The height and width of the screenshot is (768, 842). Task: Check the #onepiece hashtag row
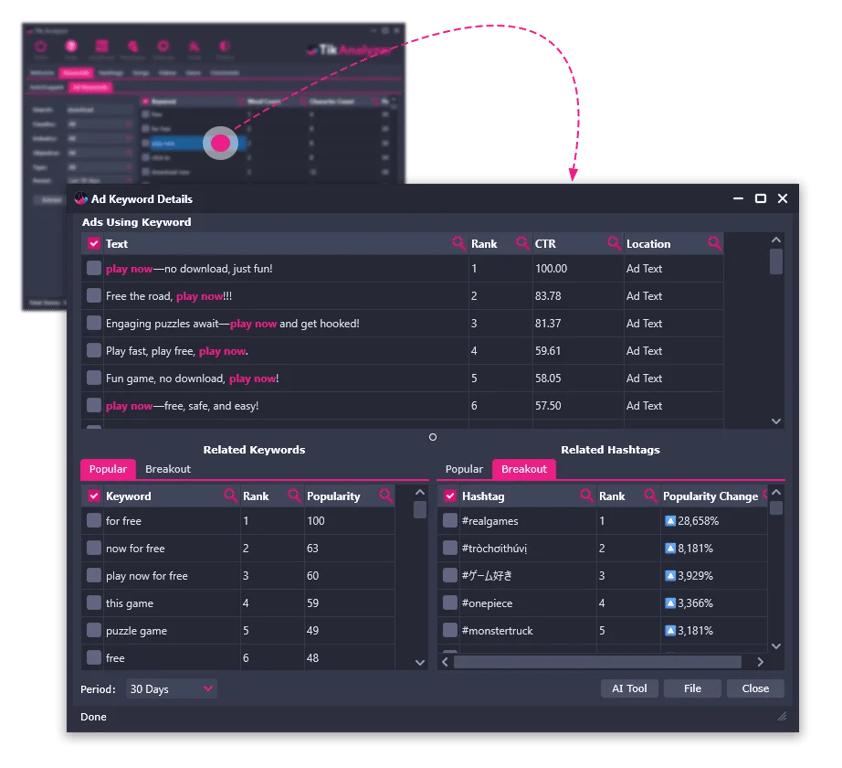point(450,603)
